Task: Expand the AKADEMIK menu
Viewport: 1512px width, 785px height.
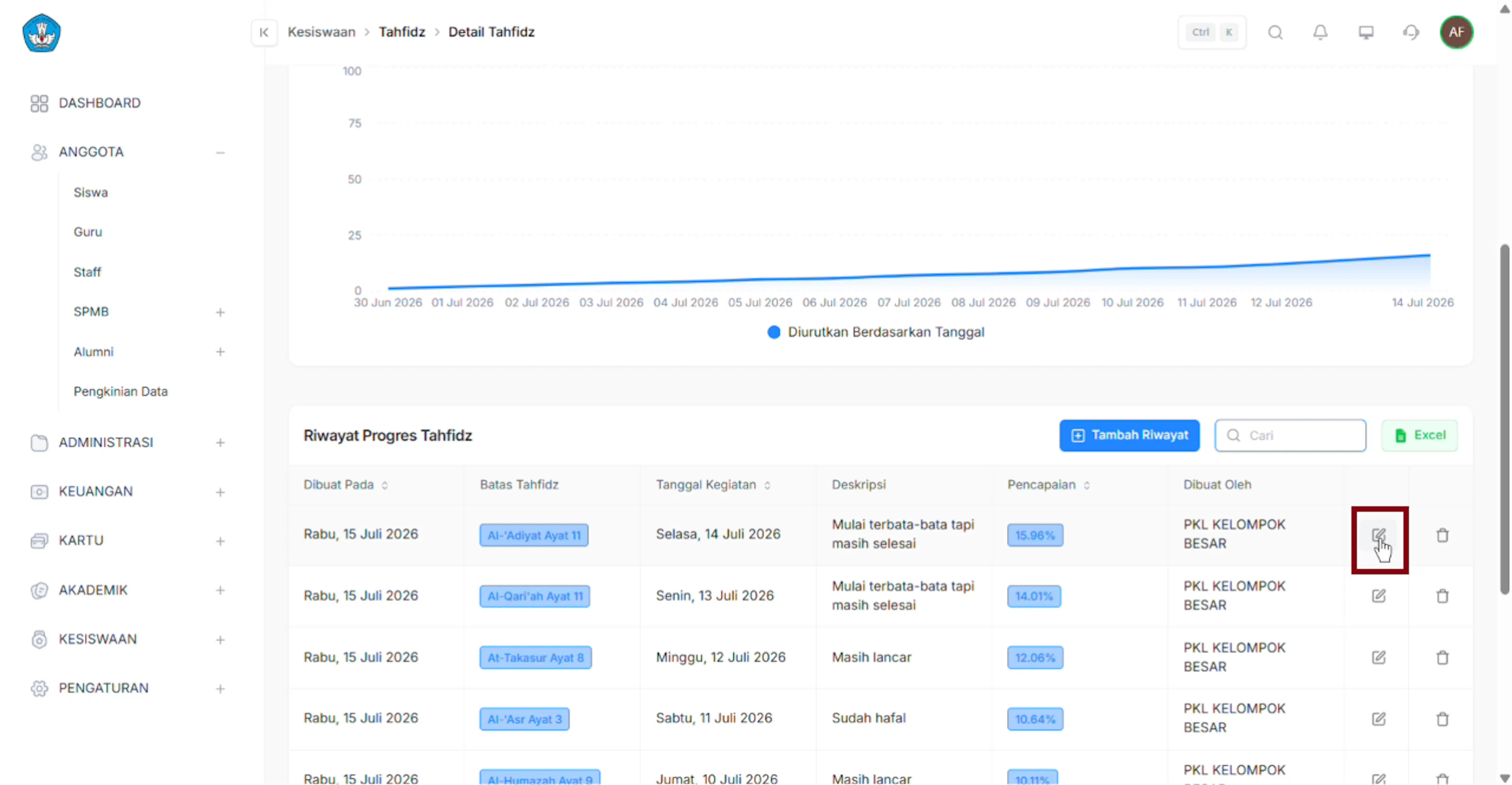Action: click(x=220, y=590)
